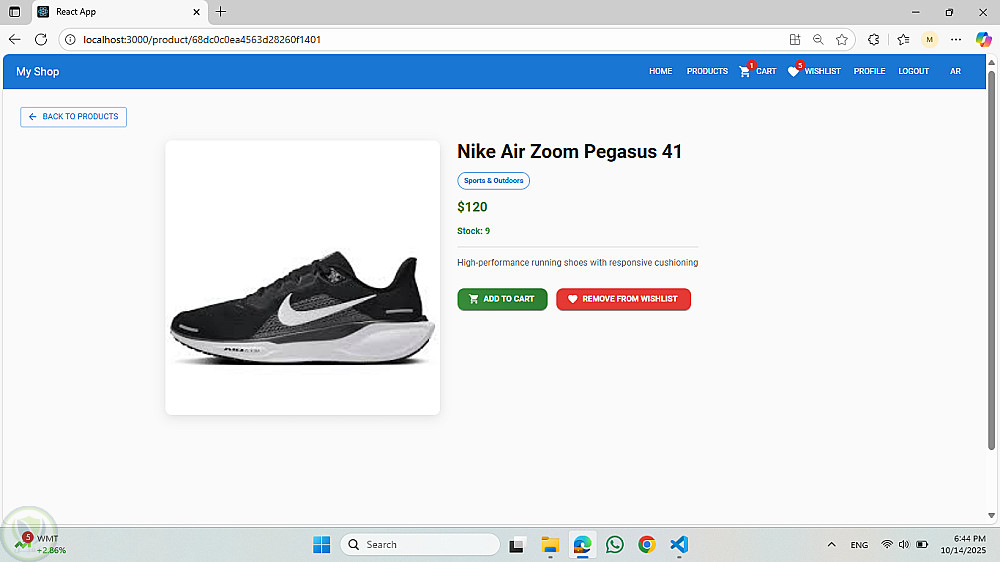Select the Nike Air Zoom Pegasus 41 title
1000x562 pixels.
tap(570, 151)
